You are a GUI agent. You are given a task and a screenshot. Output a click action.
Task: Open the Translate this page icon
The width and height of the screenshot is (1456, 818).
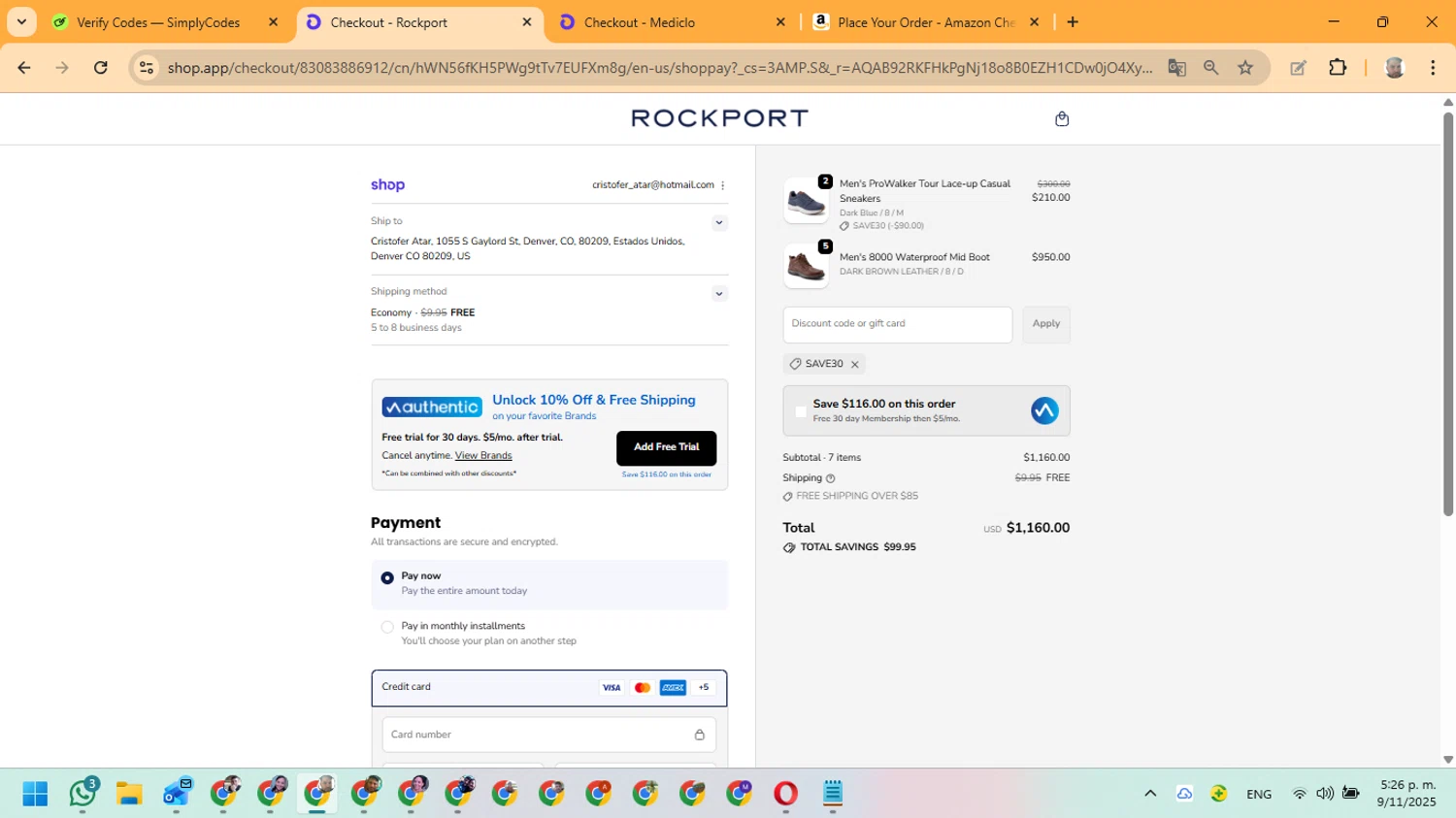coord(1176,67)
